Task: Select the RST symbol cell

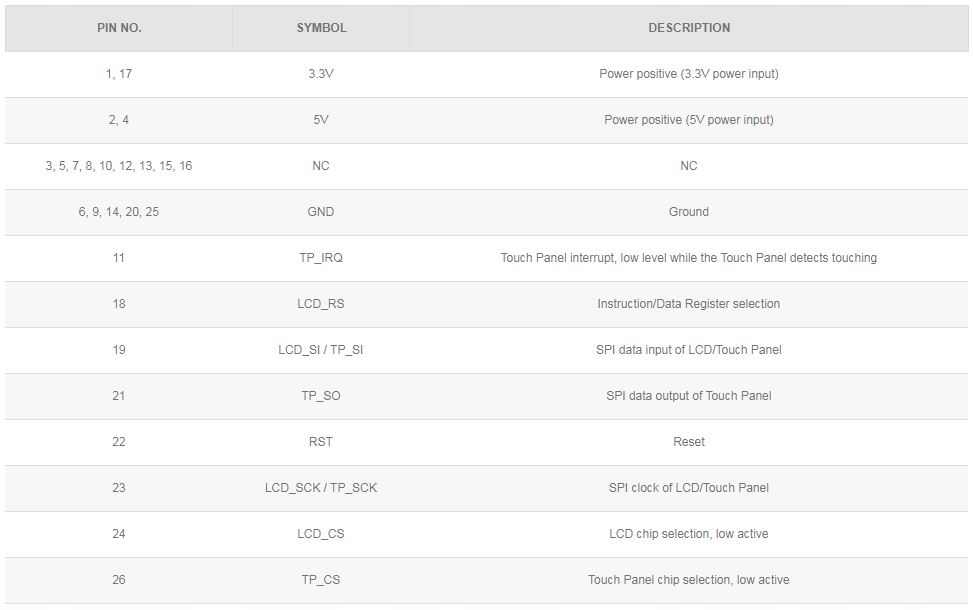Action: 321,442
